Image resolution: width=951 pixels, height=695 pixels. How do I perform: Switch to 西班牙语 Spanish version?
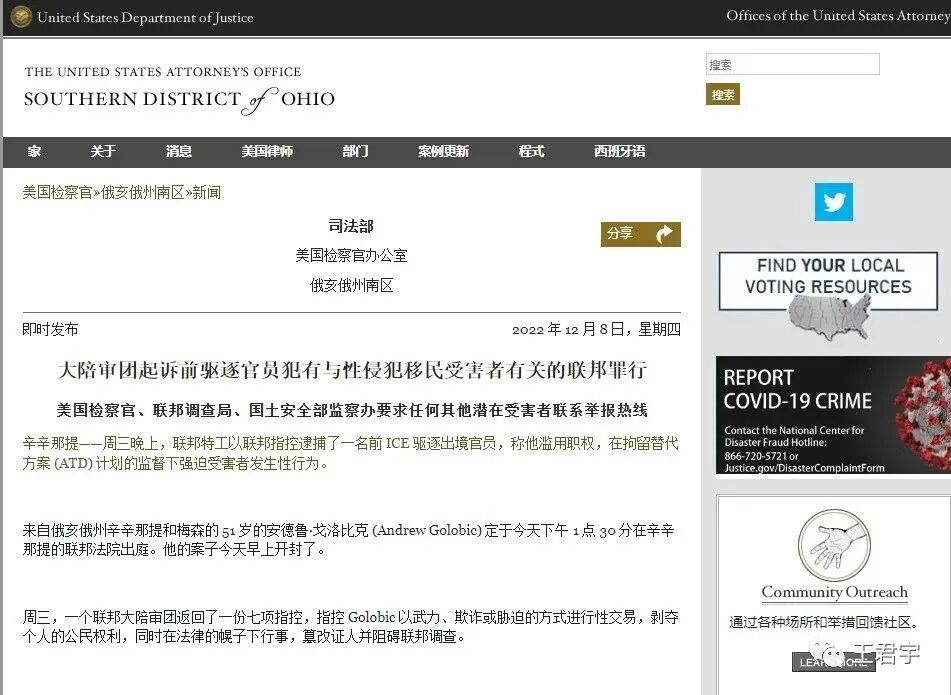(618, 151)
